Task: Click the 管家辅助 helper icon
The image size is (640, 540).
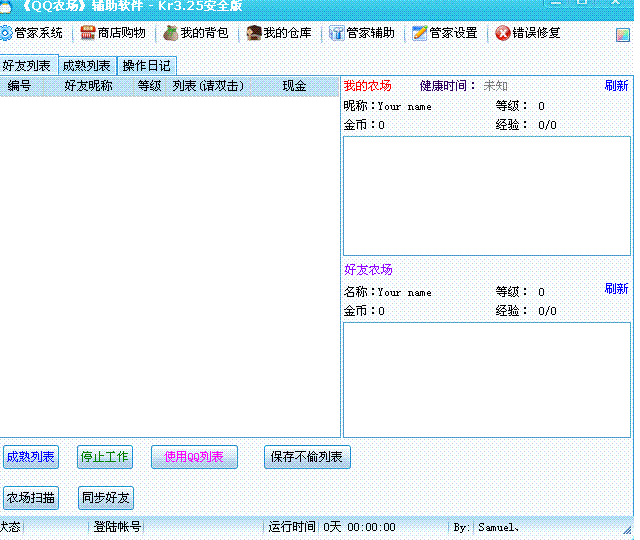Action: coord(336,33)
